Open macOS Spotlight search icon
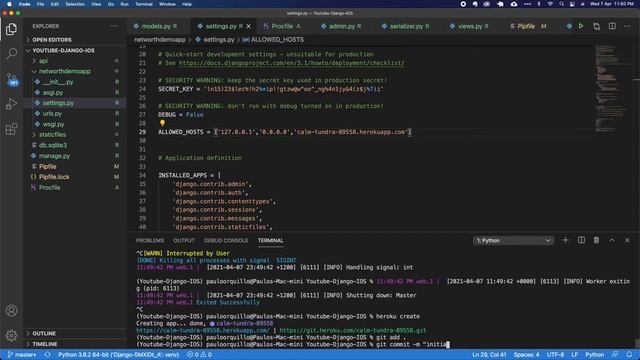640x360 pixels. [x=561, y=4]
